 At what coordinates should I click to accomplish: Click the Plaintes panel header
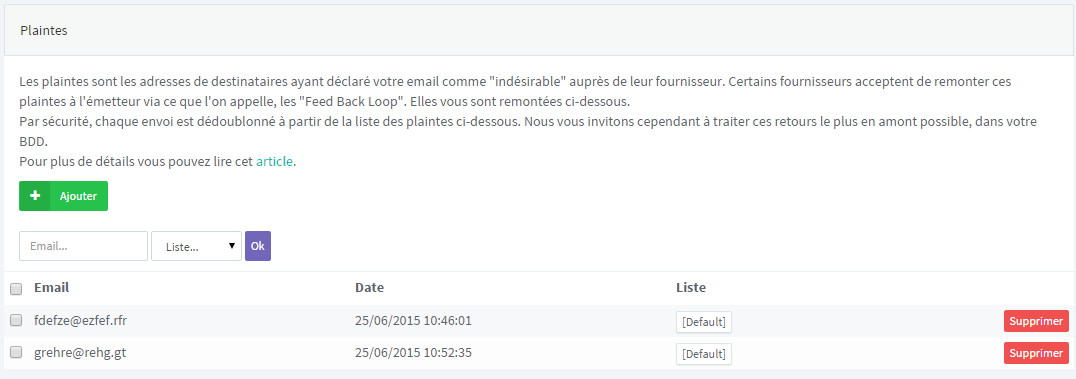tap(538, 30)
